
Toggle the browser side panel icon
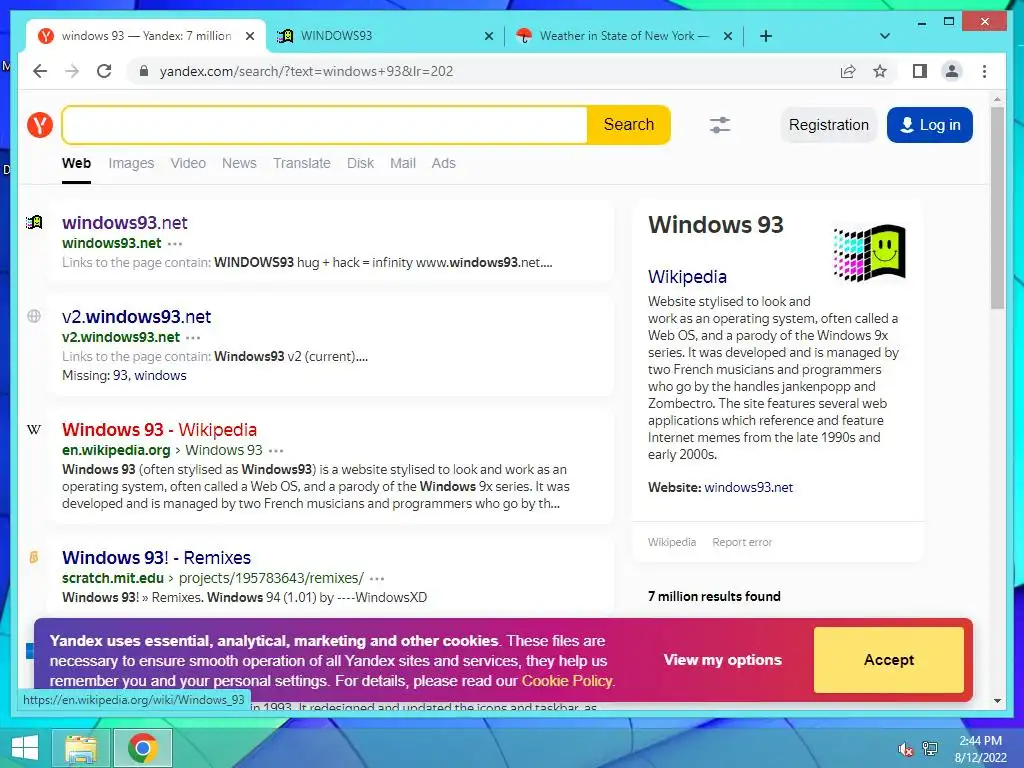(x=920, y=71)
